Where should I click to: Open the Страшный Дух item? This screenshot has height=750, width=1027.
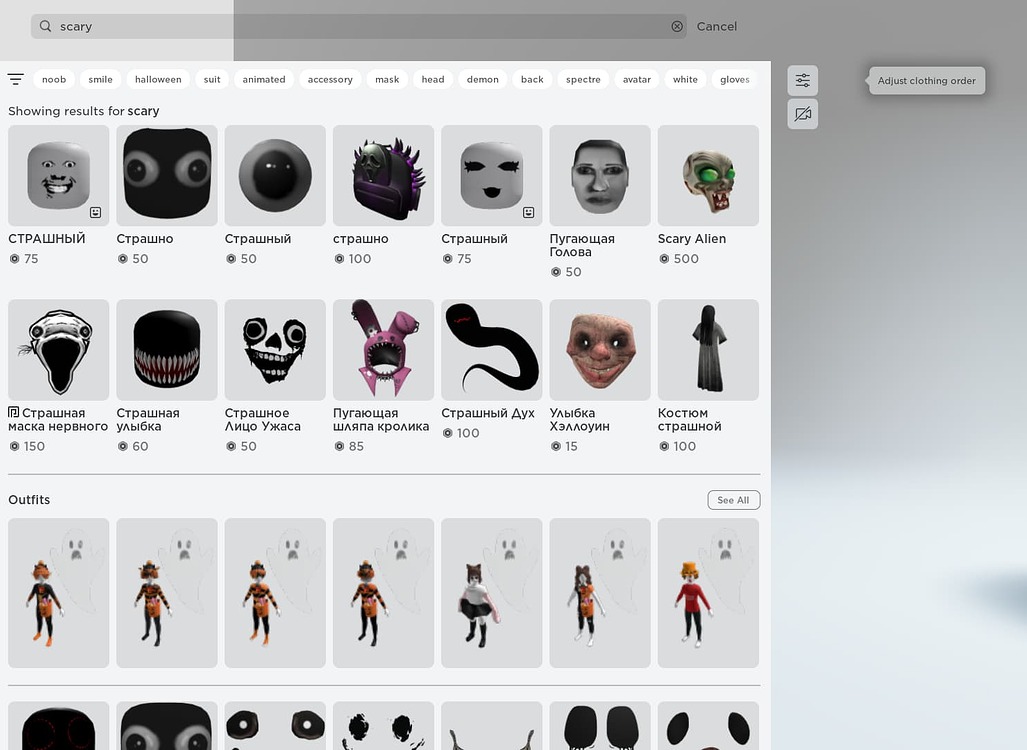[x=491, y=349]
